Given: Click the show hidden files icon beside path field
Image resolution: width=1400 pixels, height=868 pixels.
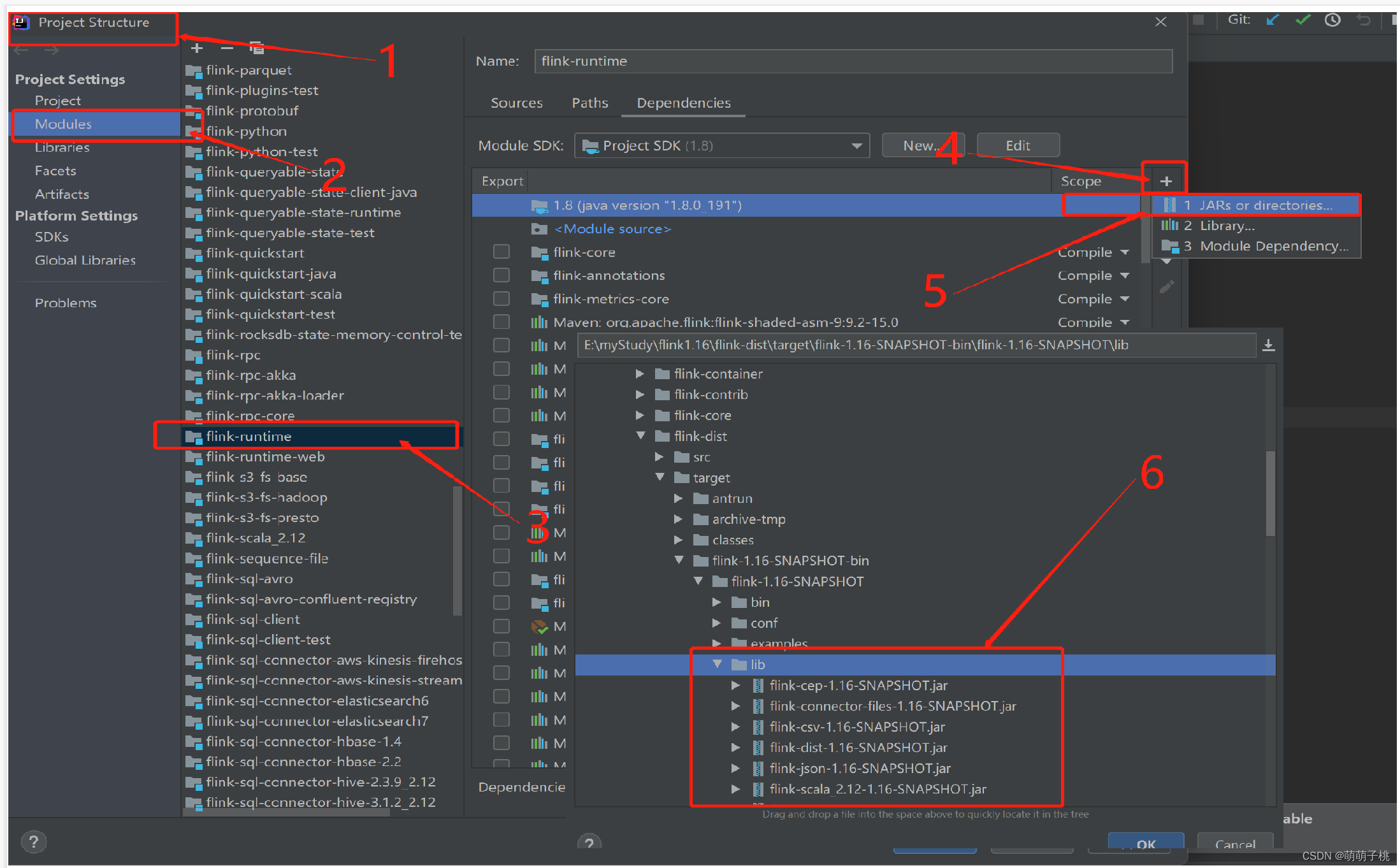Looking at the screenshot, I should [x=1268, y=345].
